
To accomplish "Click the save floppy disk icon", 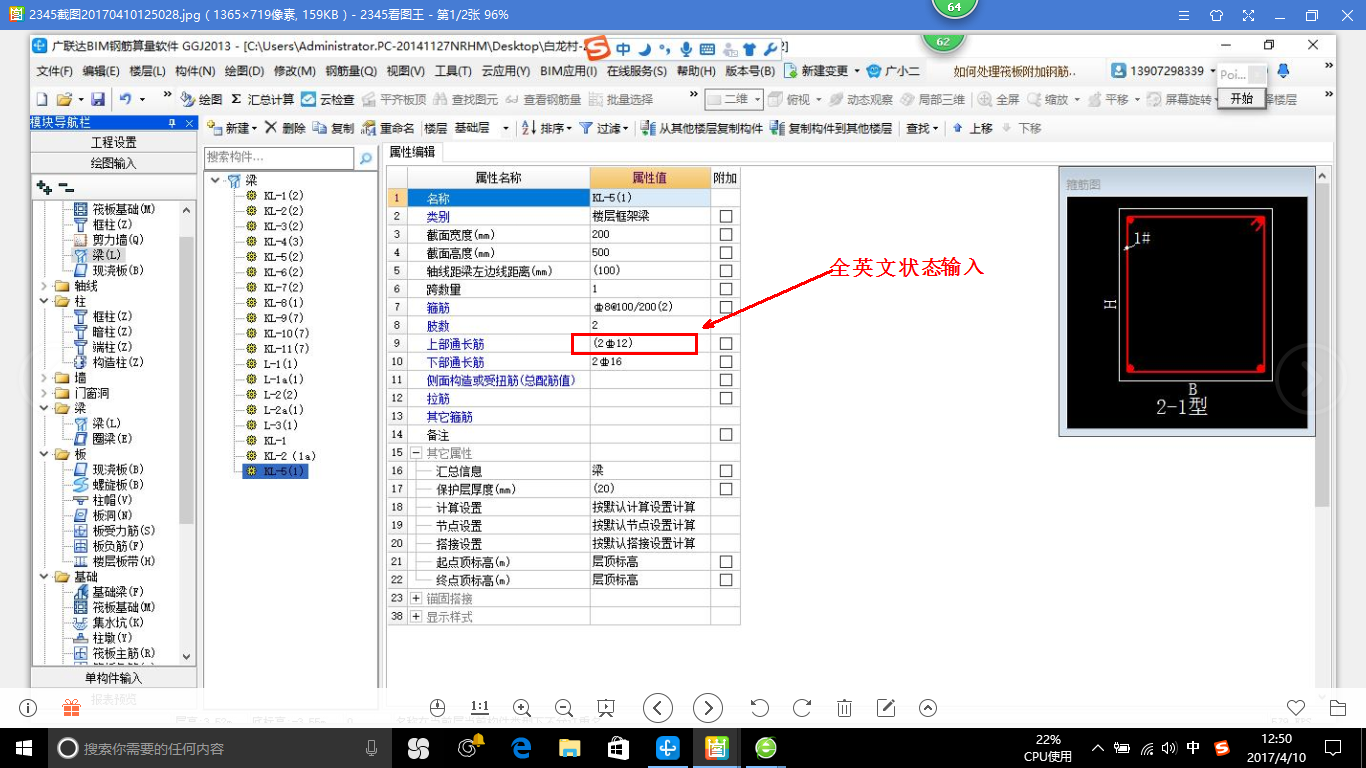I will click(x=98, y=99).
